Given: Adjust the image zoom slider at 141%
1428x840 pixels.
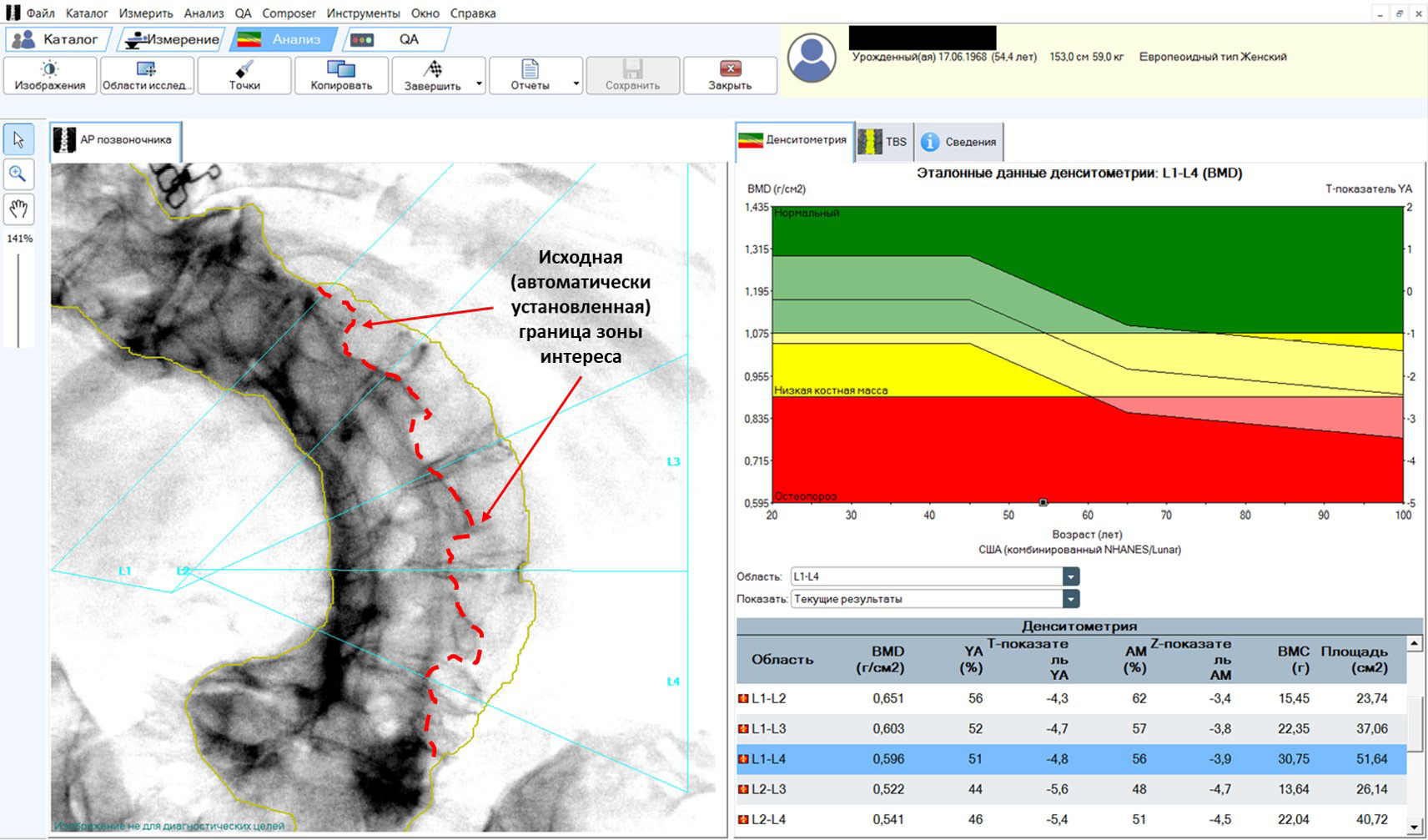Looking at the screenshot, I should pyautogui.click(x=18, y=300).
